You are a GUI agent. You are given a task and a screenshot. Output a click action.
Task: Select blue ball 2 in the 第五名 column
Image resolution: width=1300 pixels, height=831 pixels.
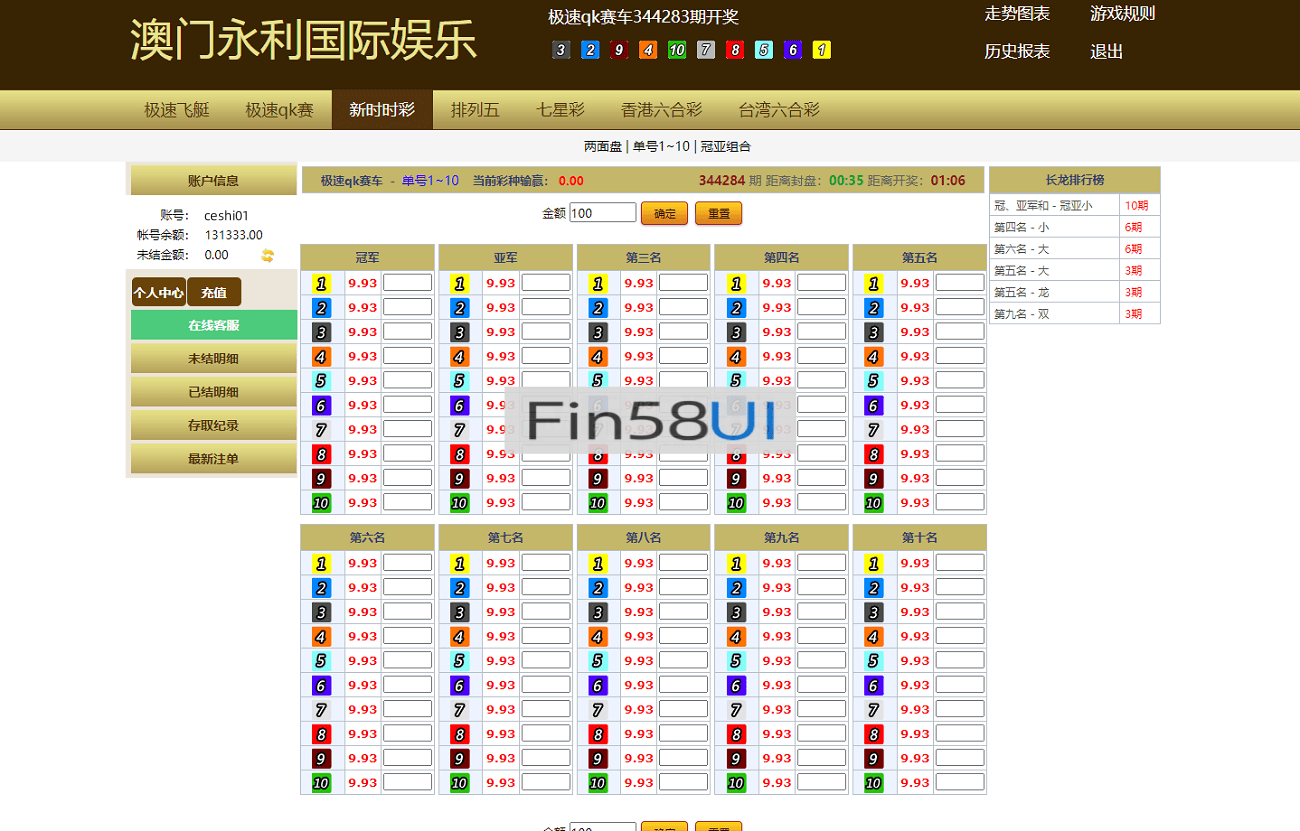pos(872,307)
